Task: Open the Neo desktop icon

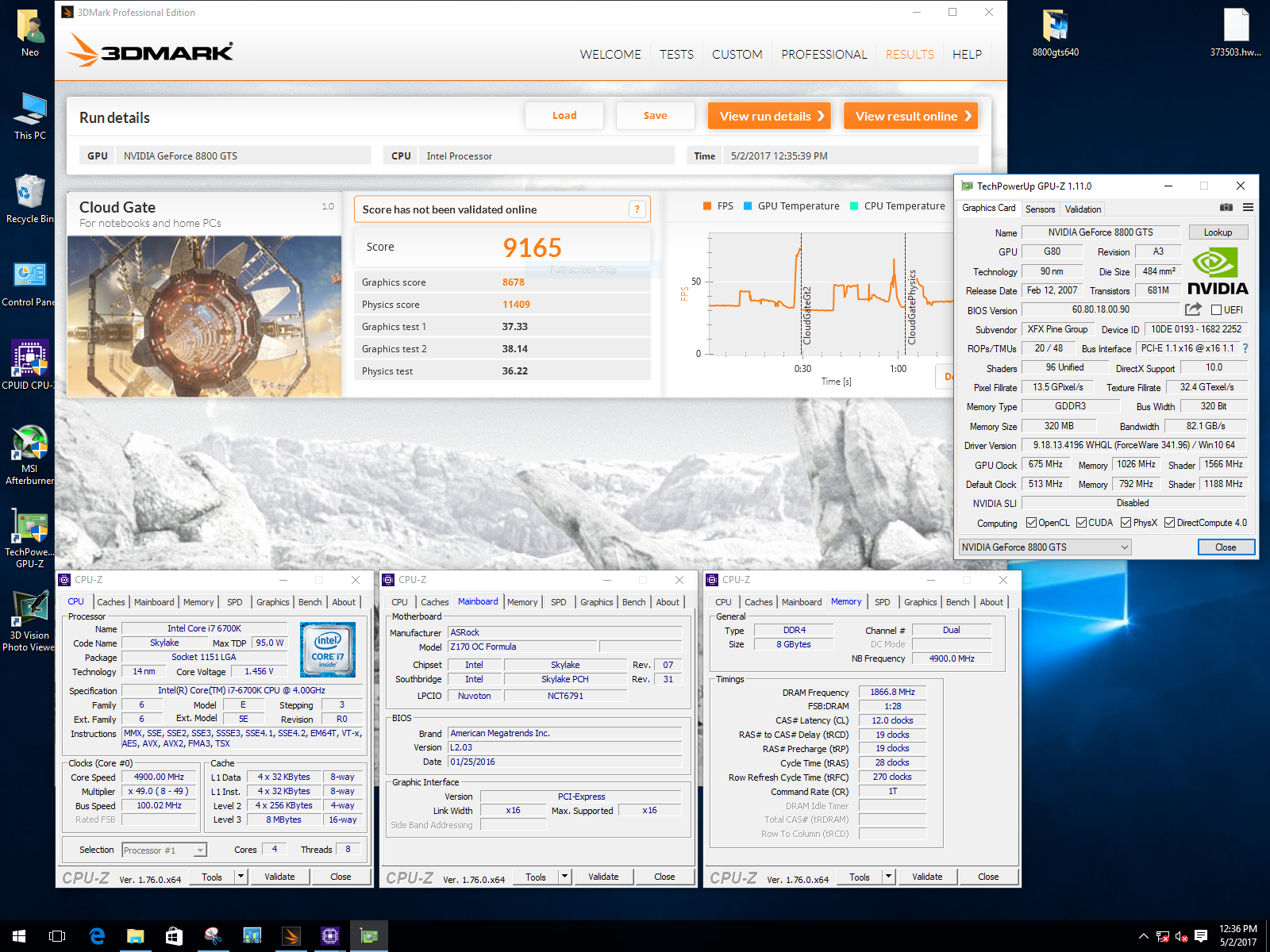Action: 30,33
